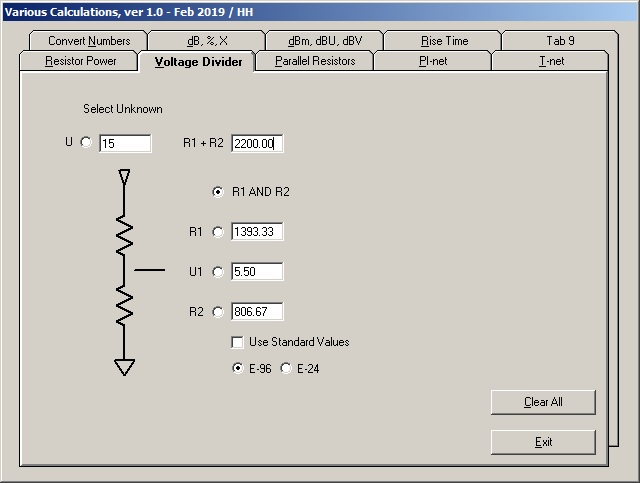The height and width of the screenshot is (483, 640).
Task: Open Tab 9
Action: click(560, 41)
